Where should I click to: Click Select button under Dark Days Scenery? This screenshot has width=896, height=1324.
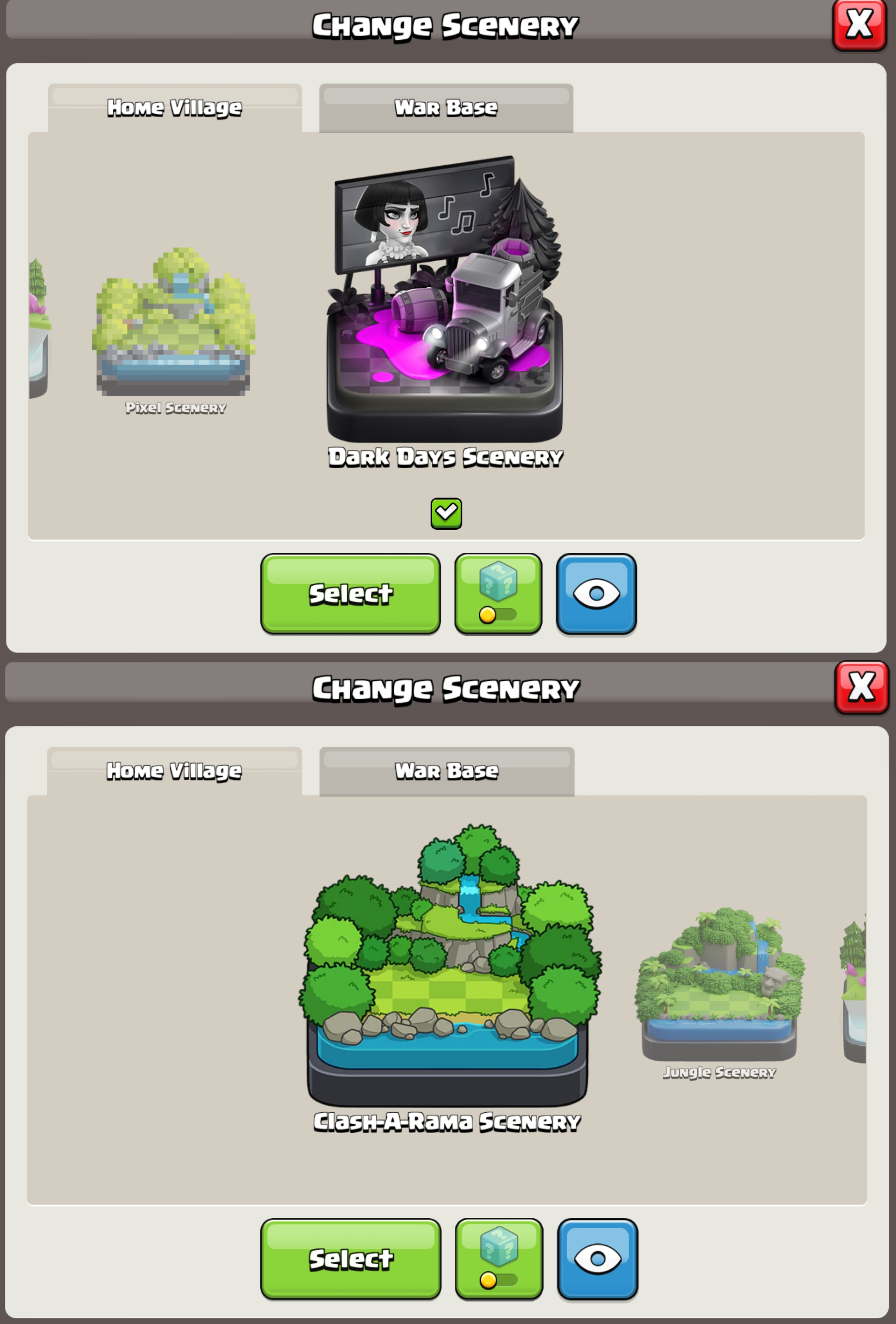pos(351,594)
